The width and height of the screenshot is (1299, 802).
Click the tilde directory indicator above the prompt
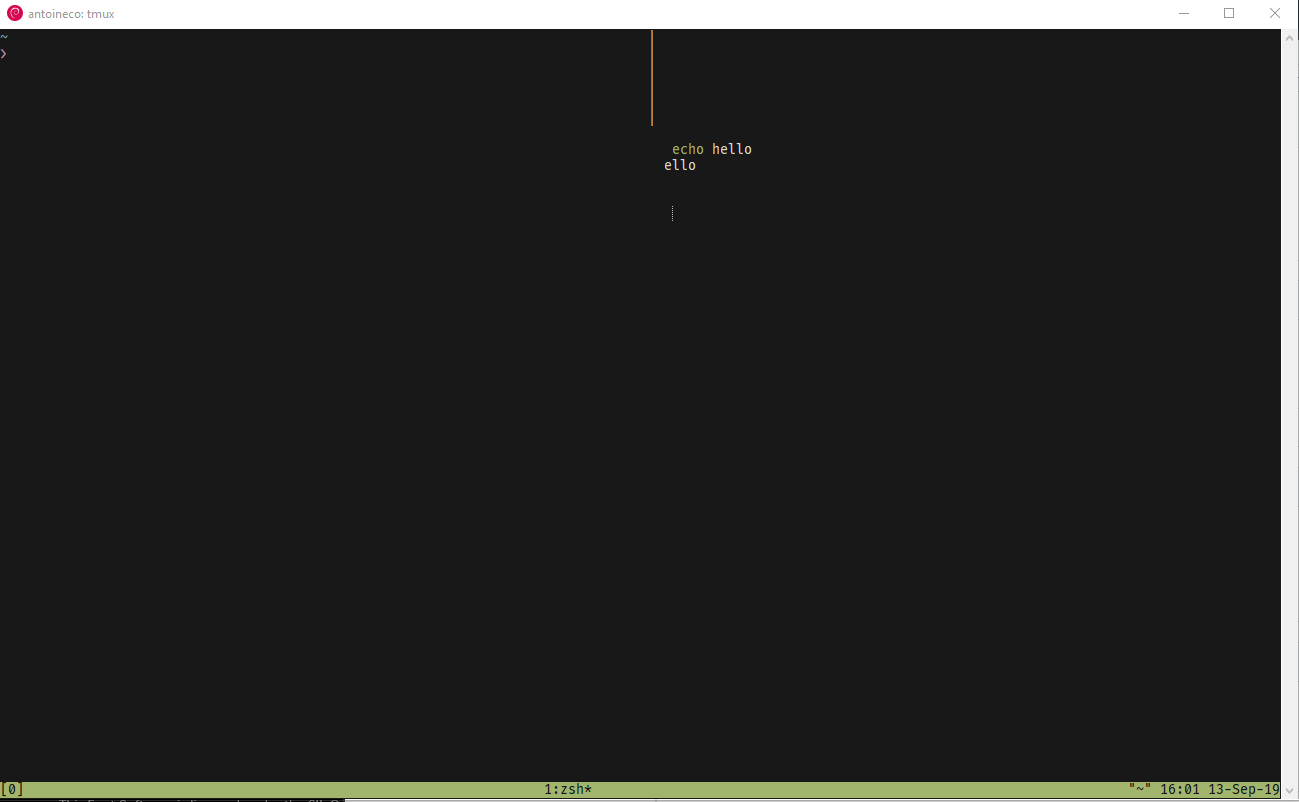point(4,36)
